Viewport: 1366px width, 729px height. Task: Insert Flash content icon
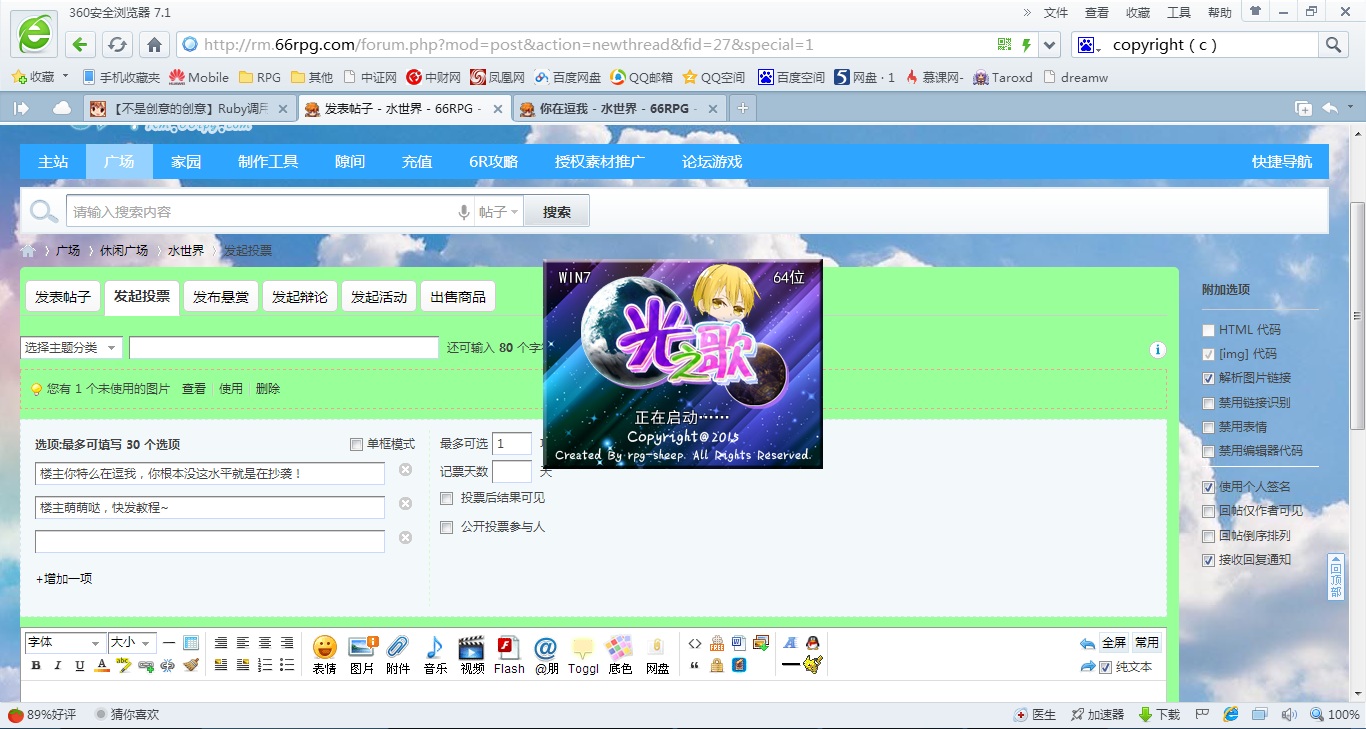click(509, 654)
